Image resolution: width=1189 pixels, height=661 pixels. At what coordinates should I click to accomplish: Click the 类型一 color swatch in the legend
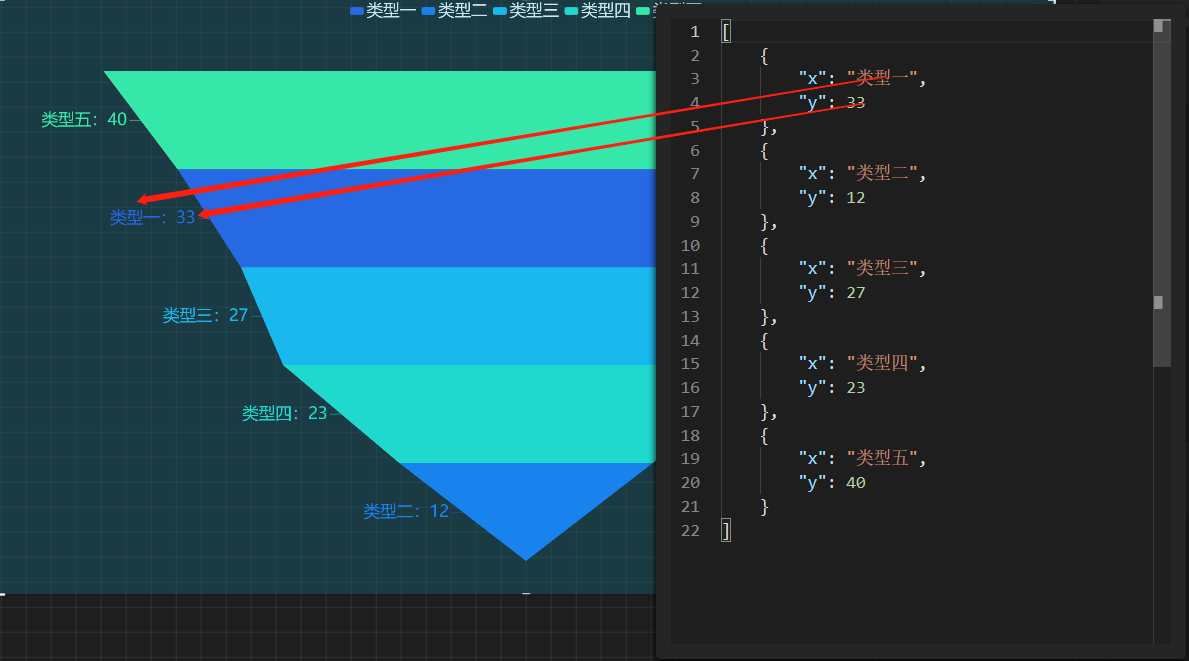pyautogui.click(x=356, y=11)
